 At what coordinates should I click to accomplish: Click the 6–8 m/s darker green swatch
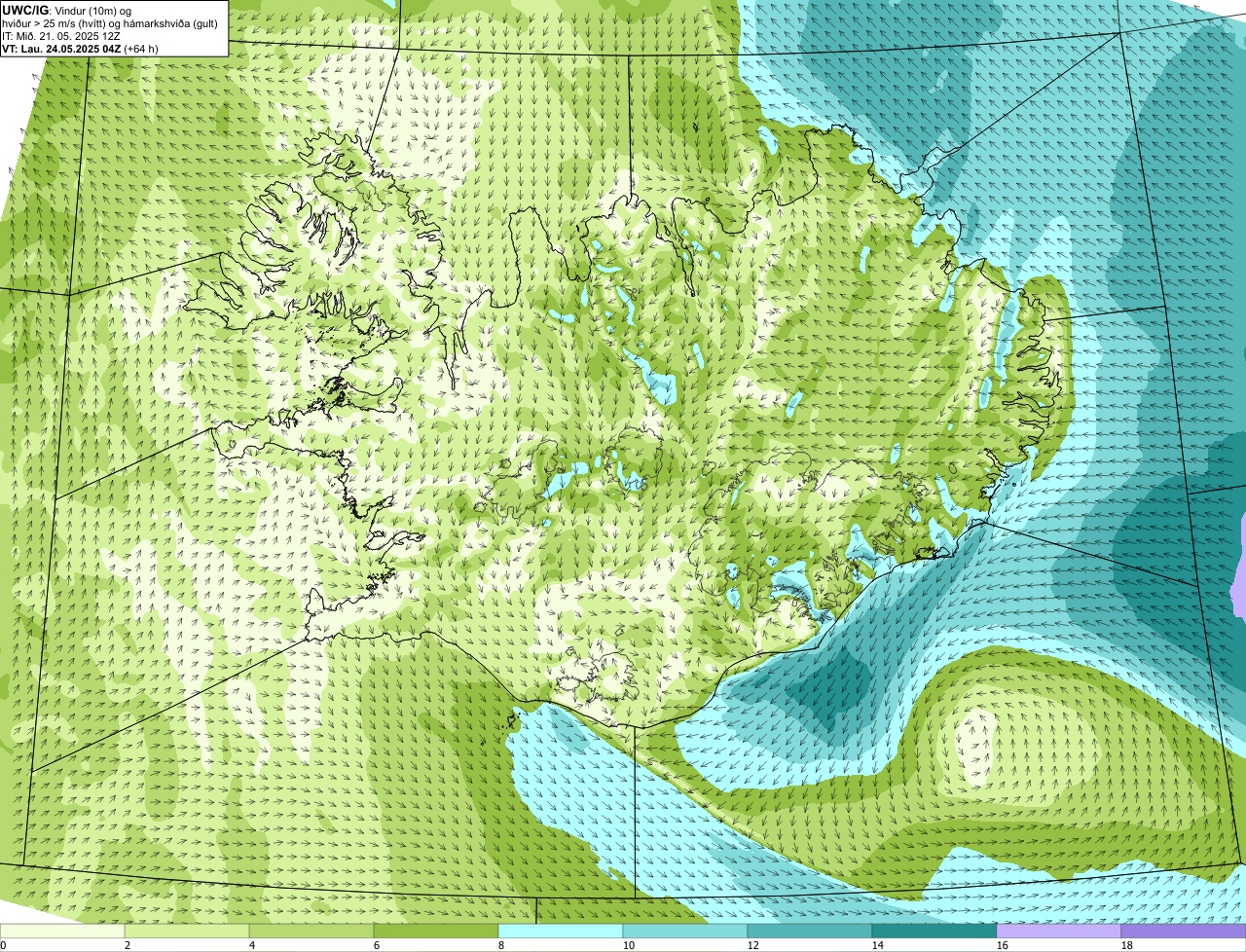click(436, 932)
